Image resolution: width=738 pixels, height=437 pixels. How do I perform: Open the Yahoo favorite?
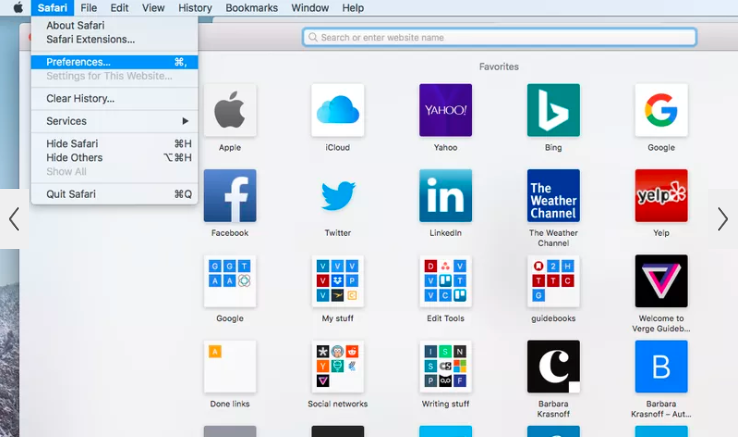445,110
